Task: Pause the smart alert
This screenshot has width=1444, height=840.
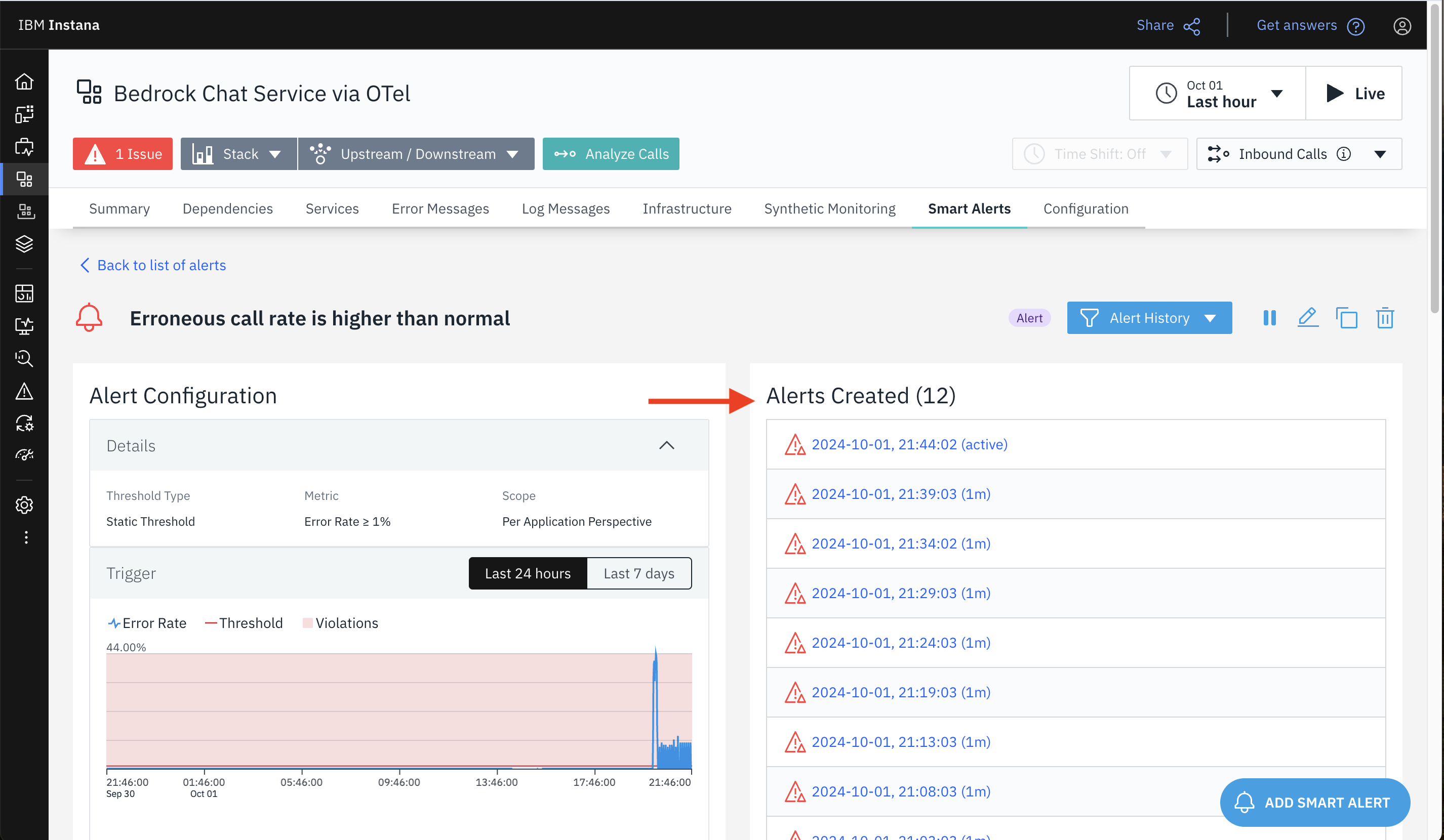Action: click(x=1270, y=318)
